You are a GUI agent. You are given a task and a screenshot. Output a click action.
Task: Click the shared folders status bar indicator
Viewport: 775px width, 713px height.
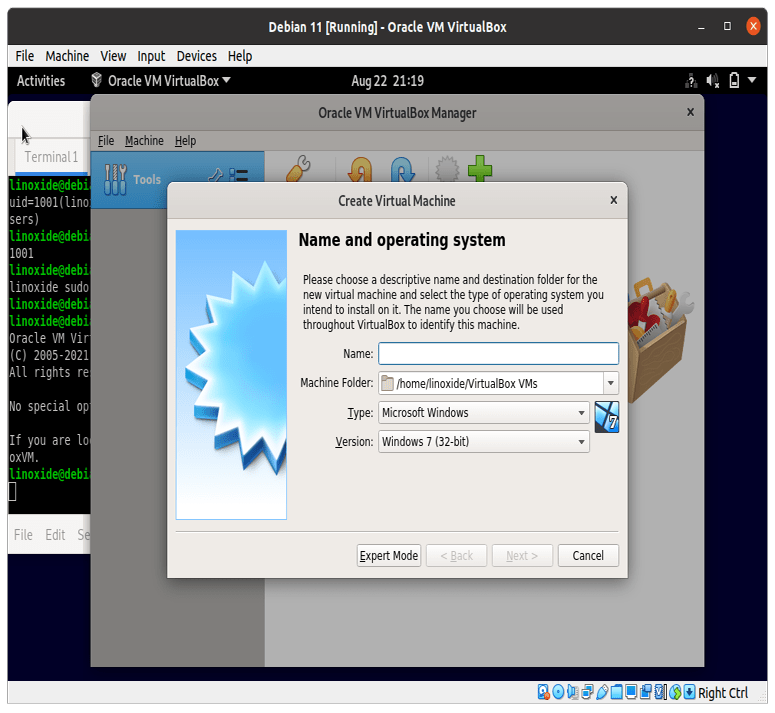click(x=616, y=692)
